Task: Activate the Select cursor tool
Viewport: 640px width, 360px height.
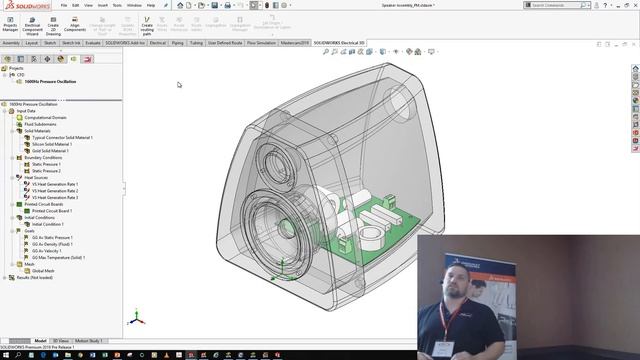Action: point(253,5)
